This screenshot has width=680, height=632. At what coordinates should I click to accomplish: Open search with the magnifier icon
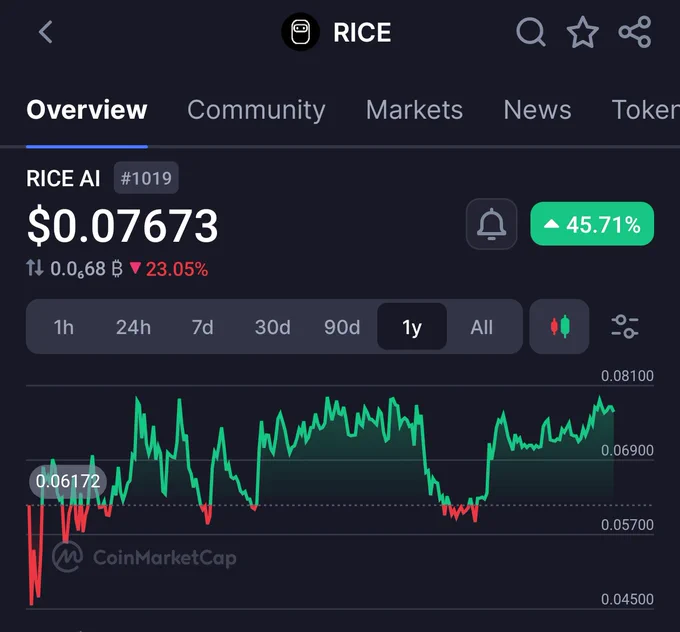coord(531,32)
